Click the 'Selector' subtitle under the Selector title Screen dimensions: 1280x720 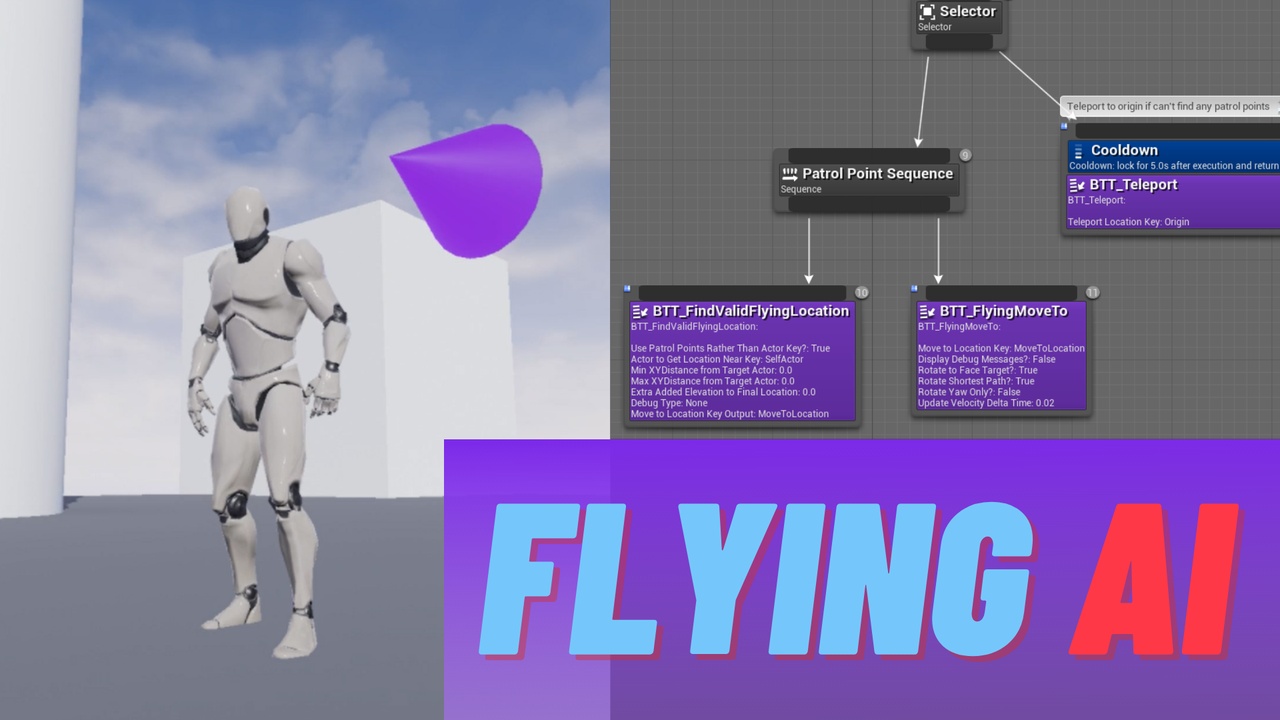[934, 27]
